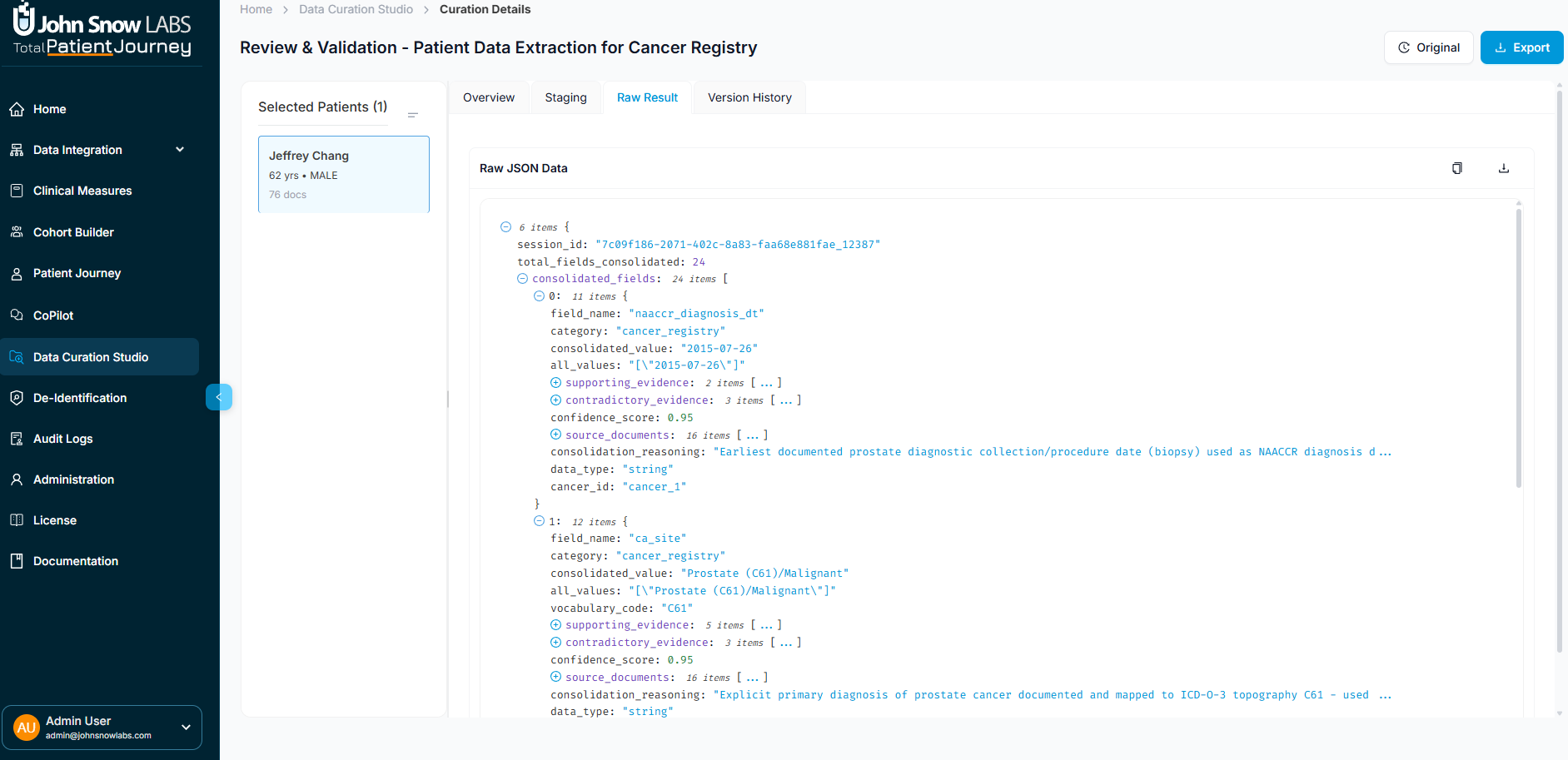
Task: Open CoPilot from the sidebar icon
Action: point(17,315)
